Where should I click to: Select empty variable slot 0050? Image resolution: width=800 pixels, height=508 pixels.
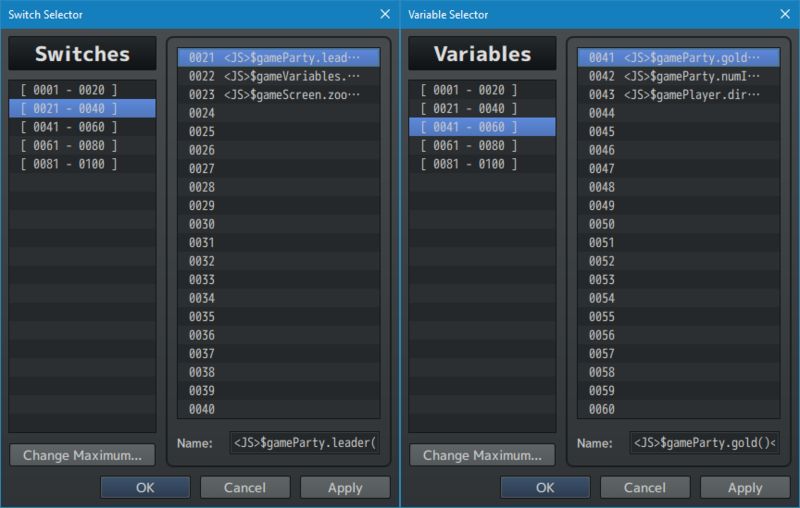tap(678, 224)
